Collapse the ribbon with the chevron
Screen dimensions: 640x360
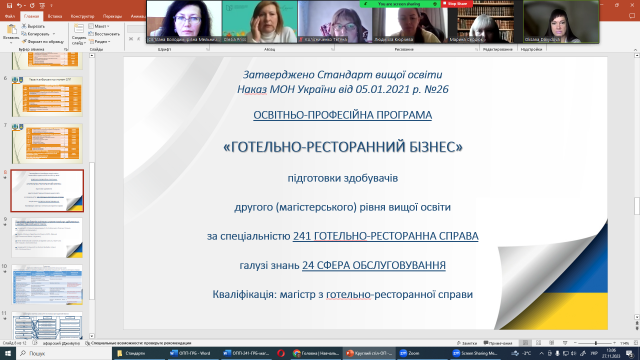coord(635,49)
